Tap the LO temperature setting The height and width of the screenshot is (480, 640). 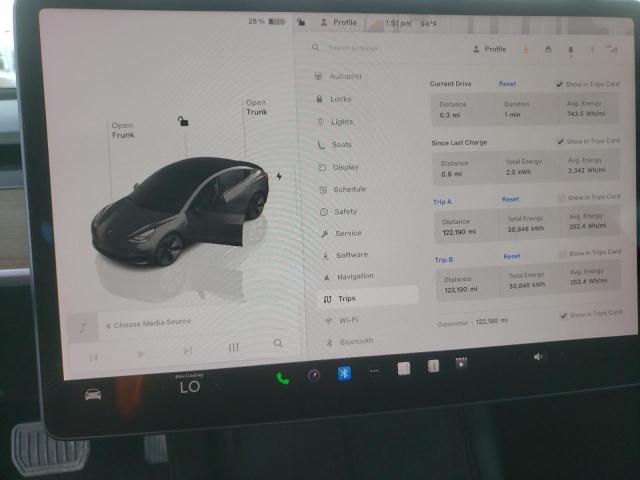(x=190, y=386)
